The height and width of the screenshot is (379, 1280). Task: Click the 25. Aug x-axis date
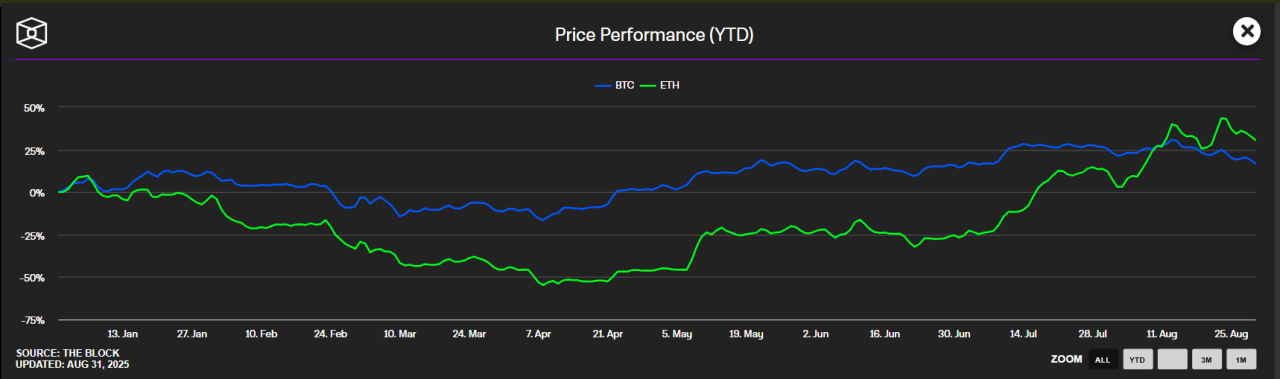(1232, 334)
